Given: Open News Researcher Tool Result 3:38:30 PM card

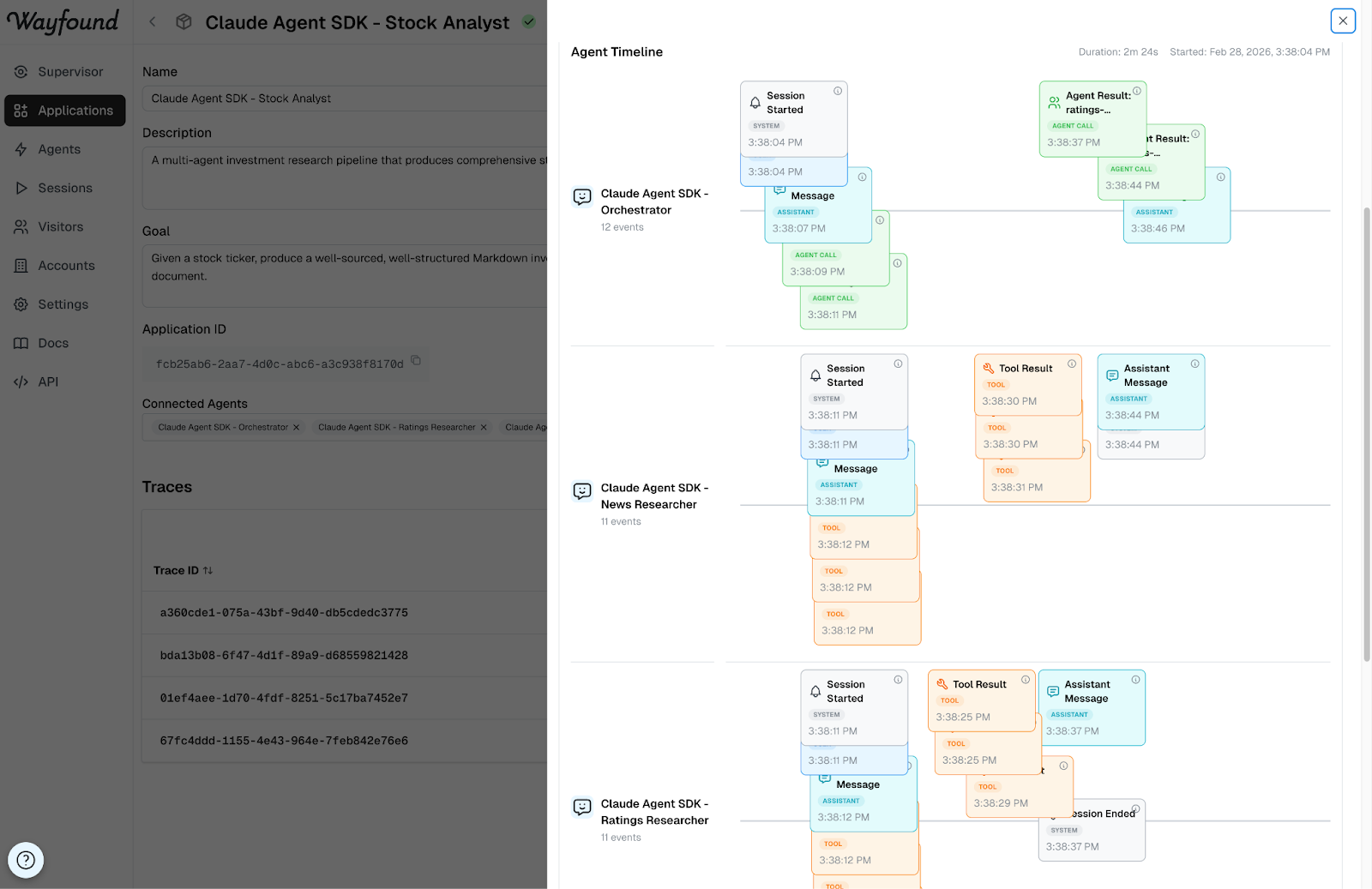Looking at the screenshot, I should tap(1028, 385).
